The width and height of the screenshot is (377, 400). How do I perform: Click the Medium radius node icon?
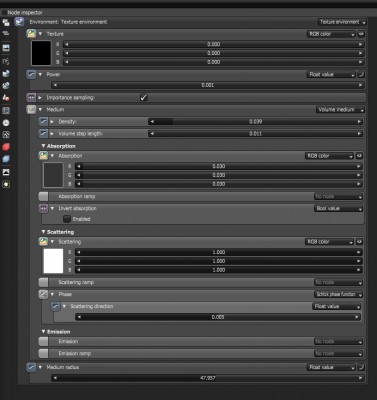tap(31, 367)
